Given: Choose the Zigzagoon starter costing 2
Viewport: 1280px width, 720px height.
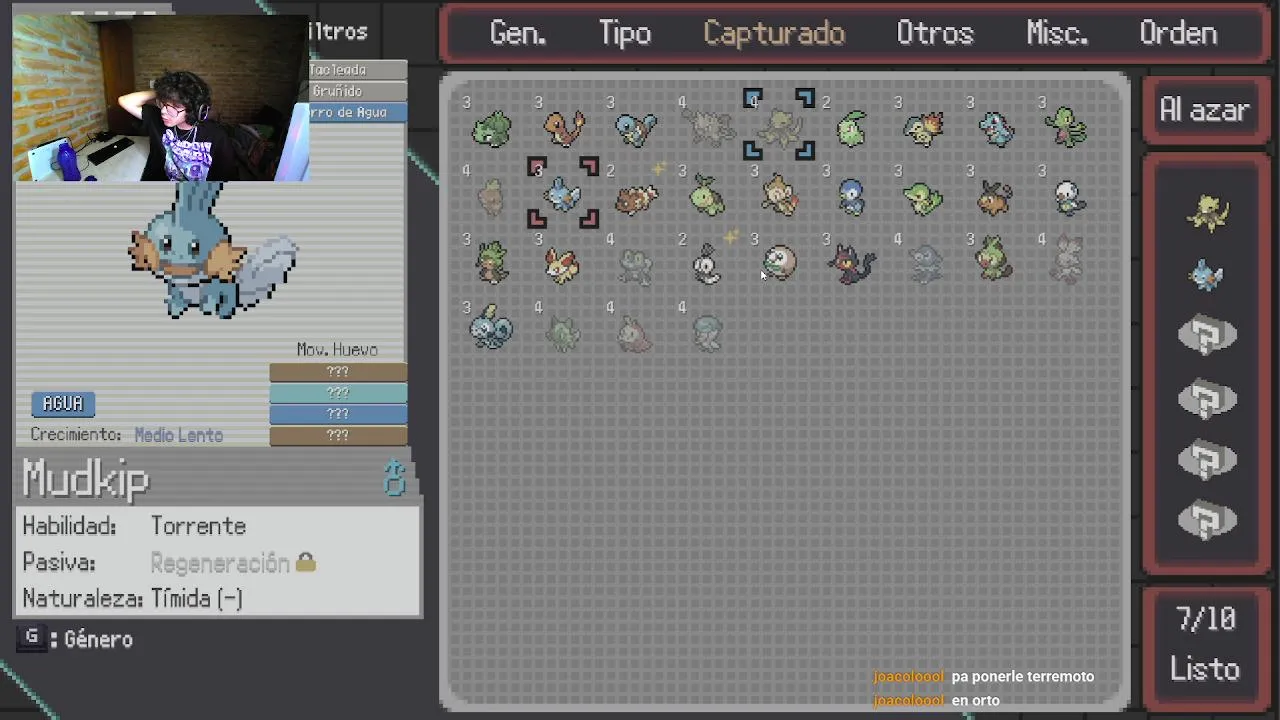Looking at the screenshot, I should click(x=636, y=198).
